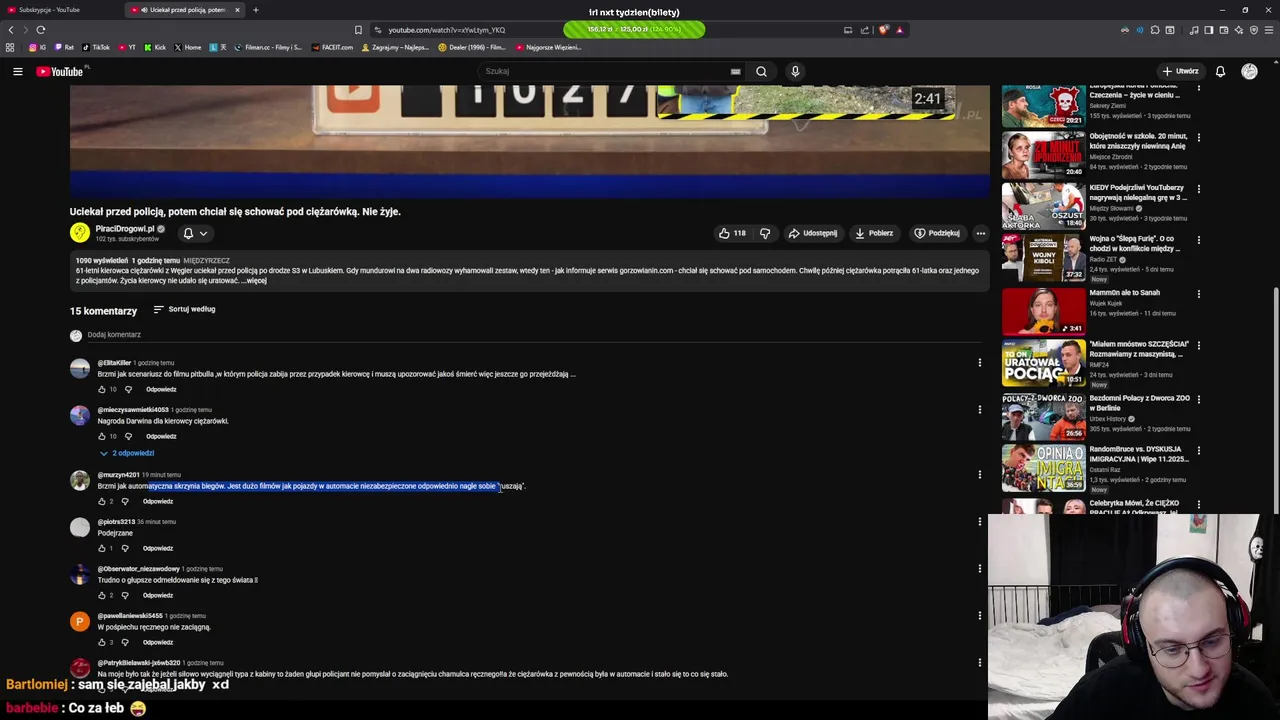The image size is (1280, 720).
Task: Open options menu for @marzyn4201 comment
Action: [979, 474]
